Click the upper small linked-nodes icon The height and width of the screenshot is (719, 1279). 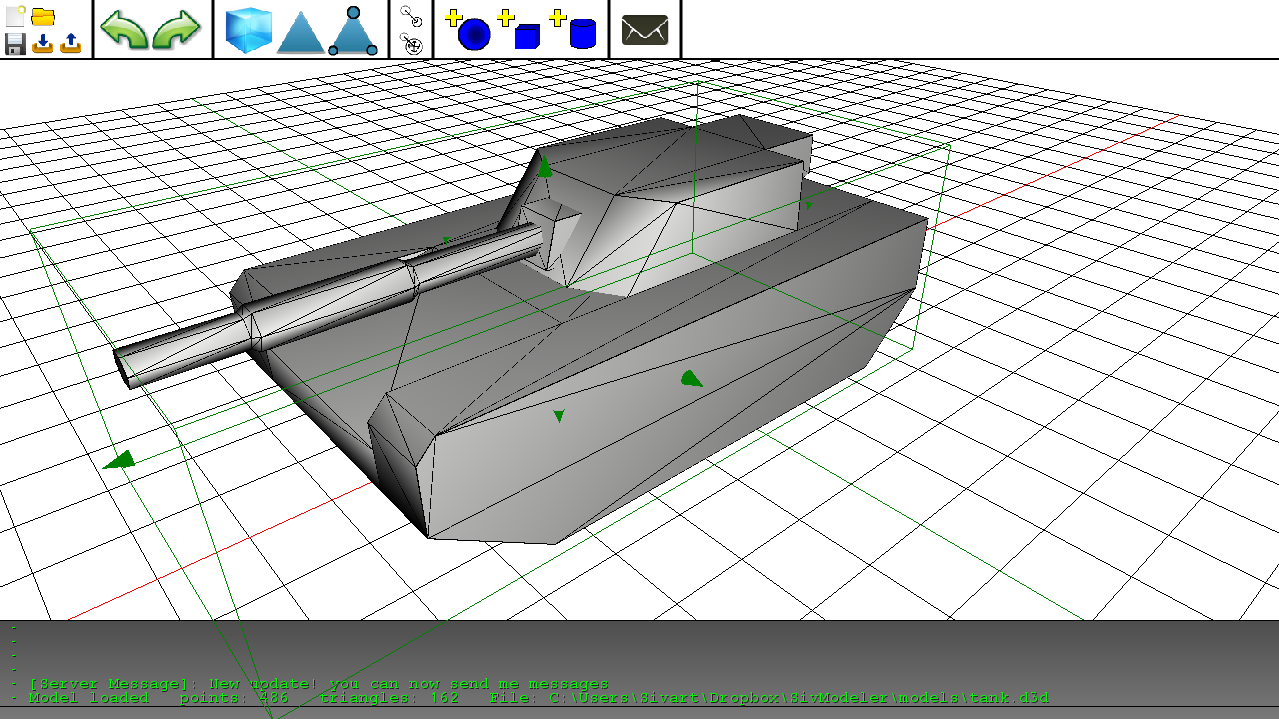click(410, 16)
